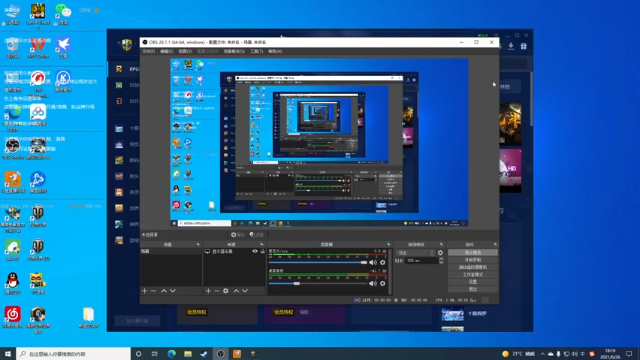The width and height of the screenshot is (640, 360).
Task: Click the Windows taskbar search box
Action: click(x=73, y=353)
